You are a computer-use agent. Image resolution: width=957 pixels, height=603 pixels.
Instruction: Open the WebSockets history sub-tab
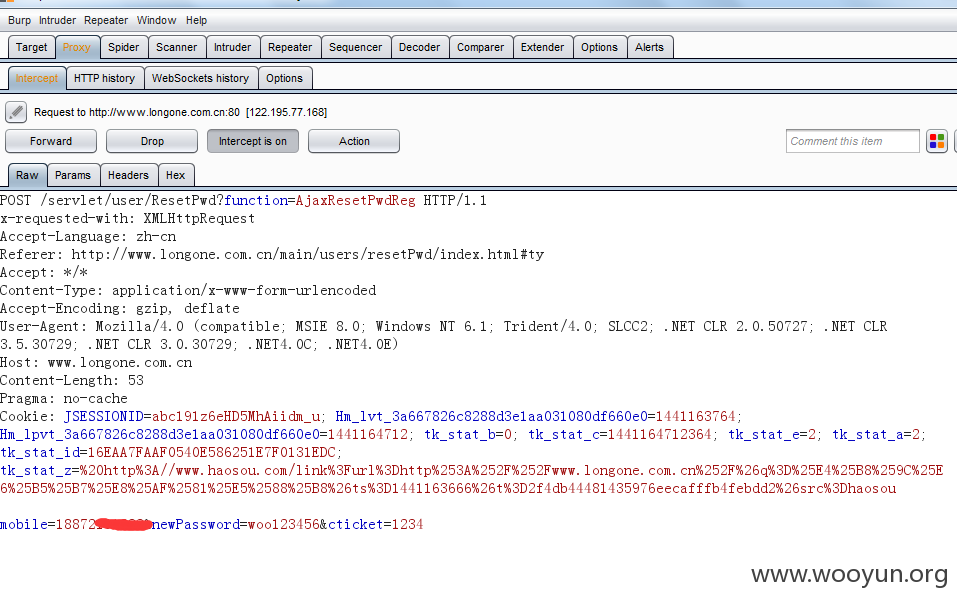[201, 78]
